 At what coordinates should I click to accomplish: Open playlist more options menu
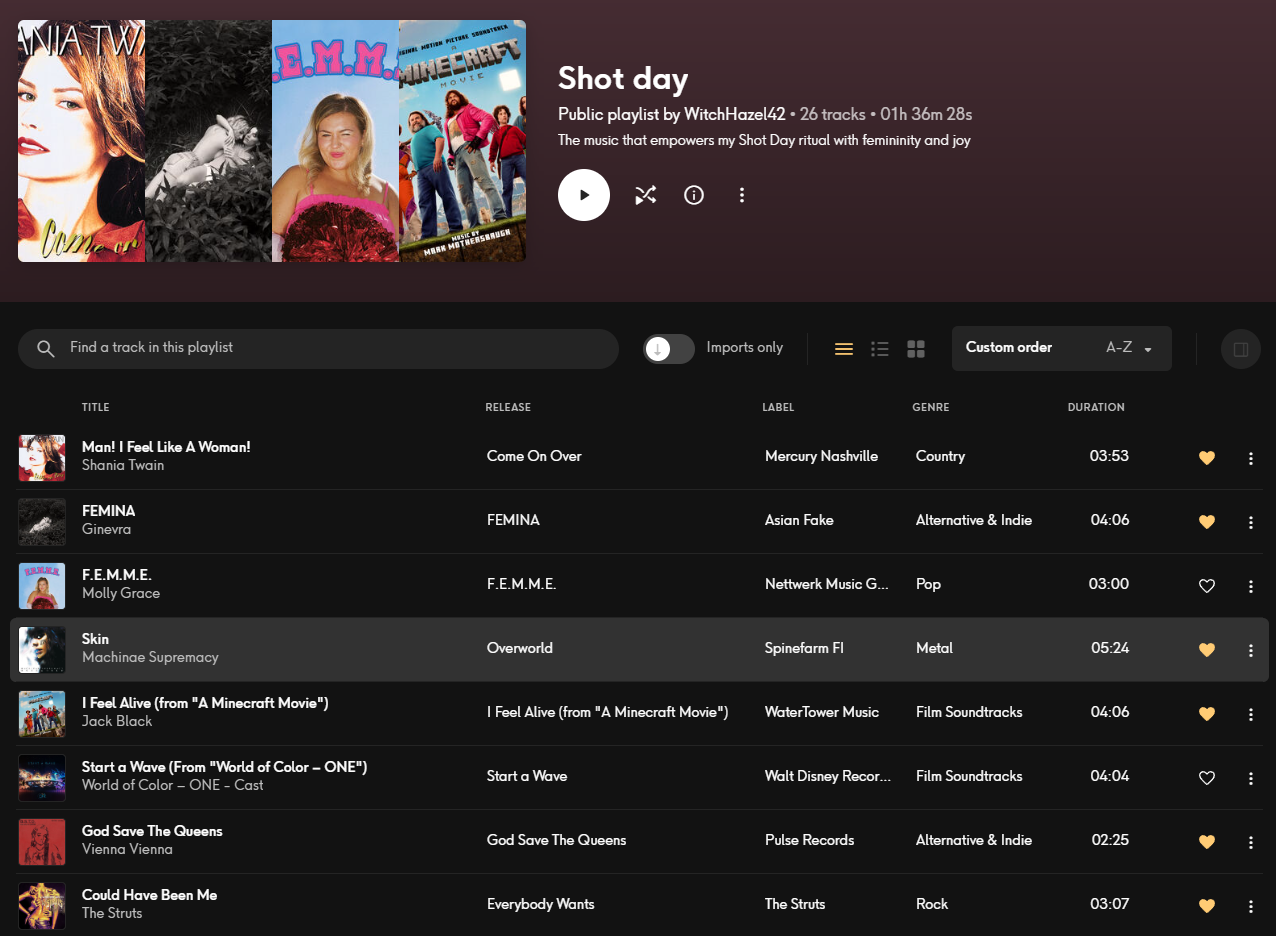point(742,195)
